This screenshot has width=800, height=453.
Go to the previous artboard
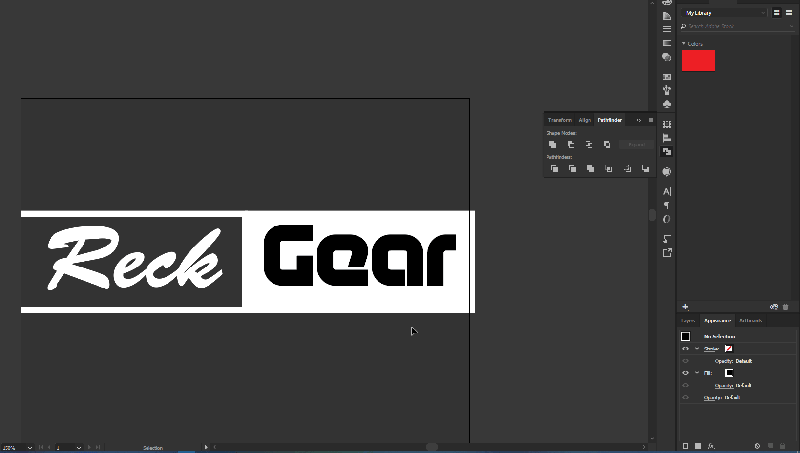point(49,448)
